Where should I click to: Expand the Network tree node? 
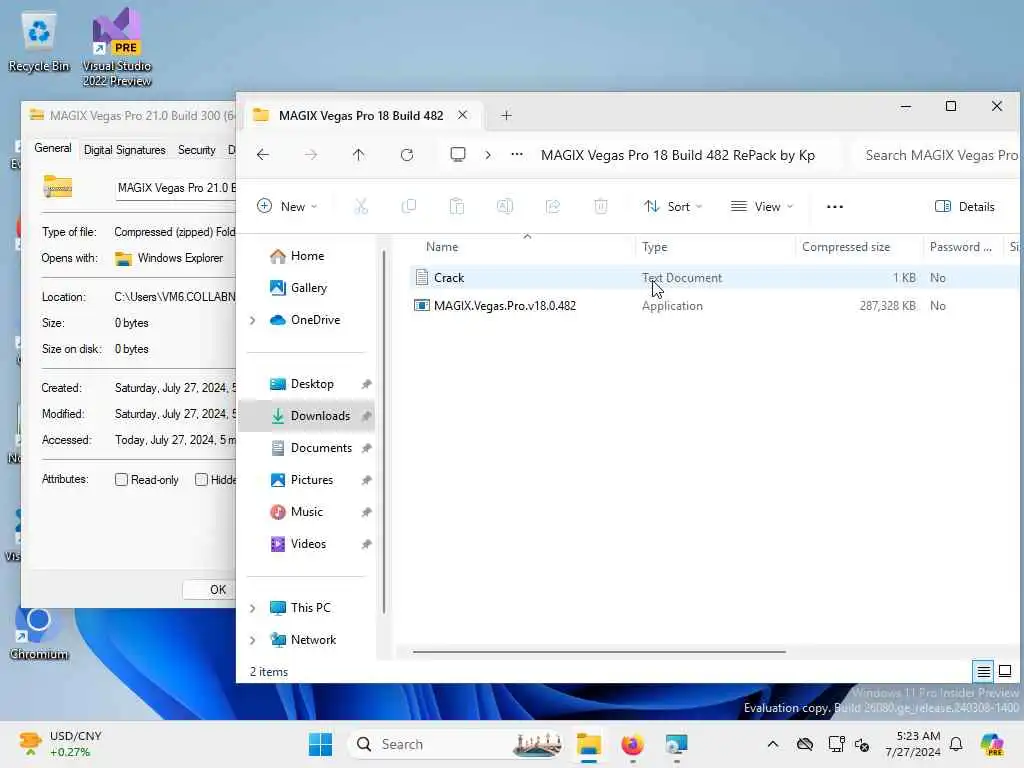[253, 640]
